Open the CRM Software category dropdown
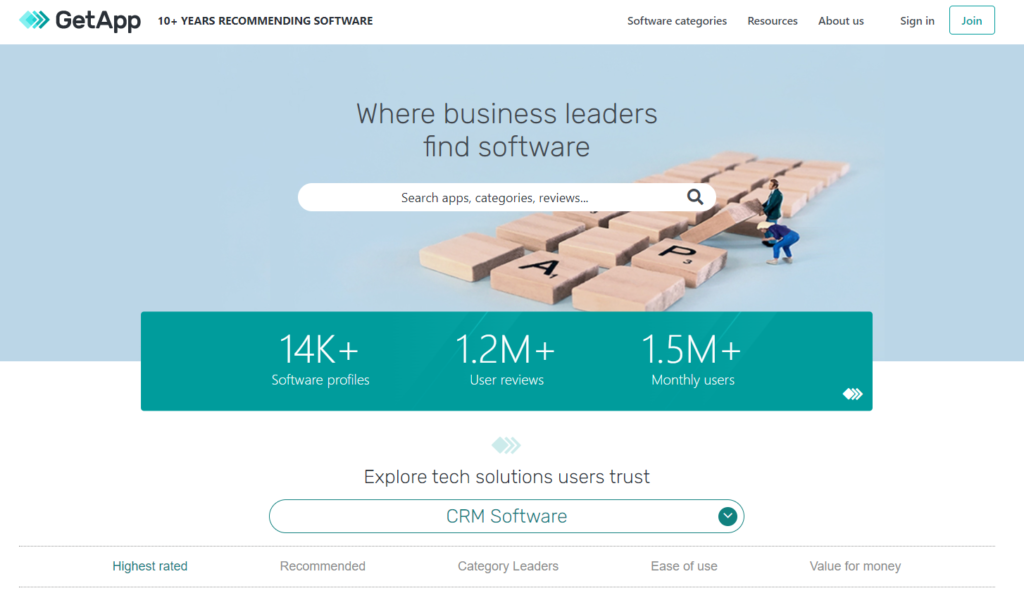This screenshot has height=593, width=1024. 506,516
